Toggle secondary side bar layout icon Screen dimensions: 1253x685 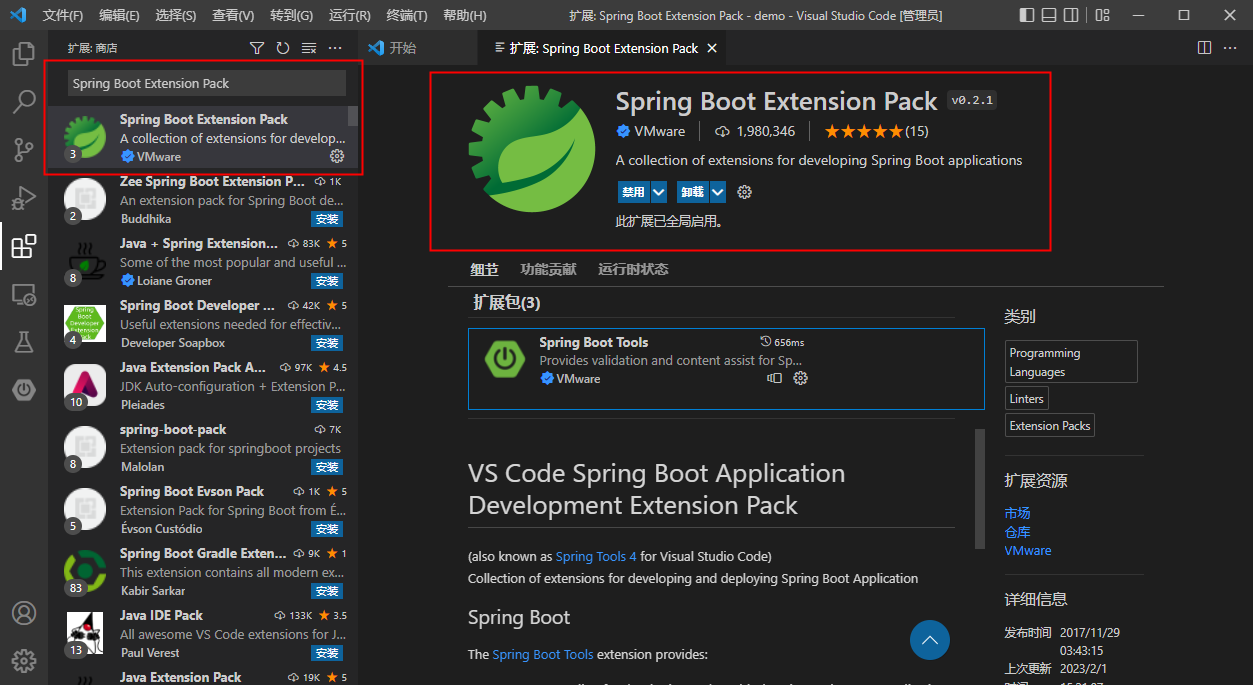(1072, 15)
